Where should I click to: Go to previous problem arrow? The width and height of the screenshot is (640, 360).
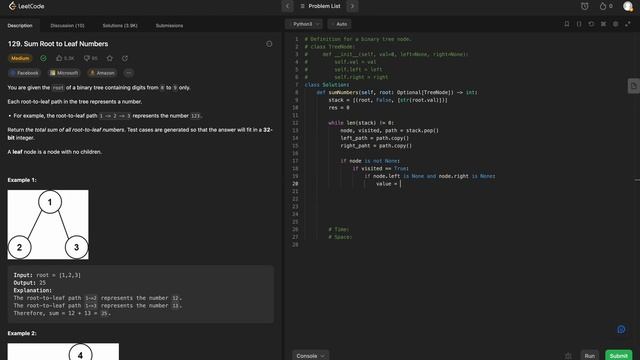tap(287, 6)
